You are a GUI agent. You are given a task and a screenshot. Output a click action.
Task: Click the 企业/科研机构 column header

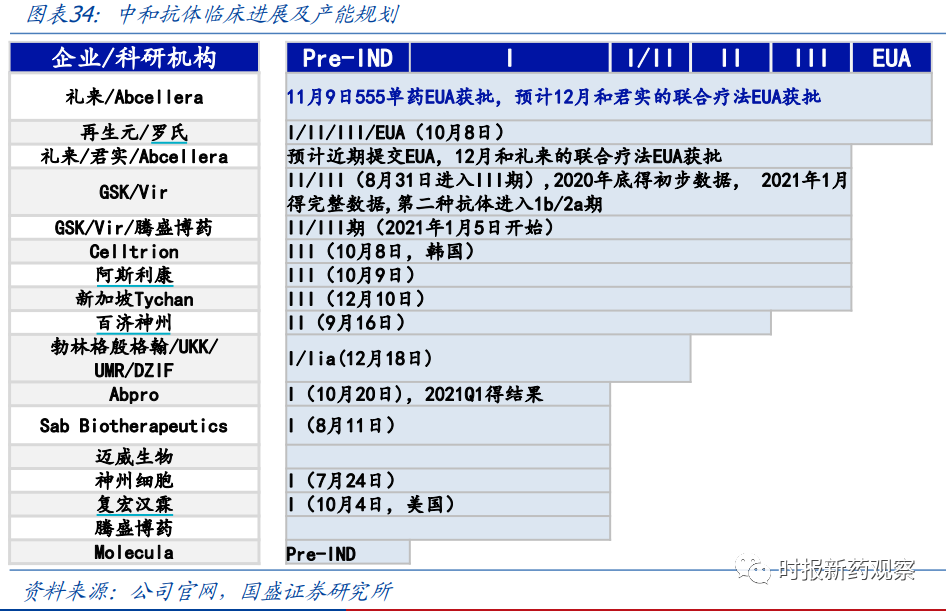pyautogui.click(x=134, y=57)
